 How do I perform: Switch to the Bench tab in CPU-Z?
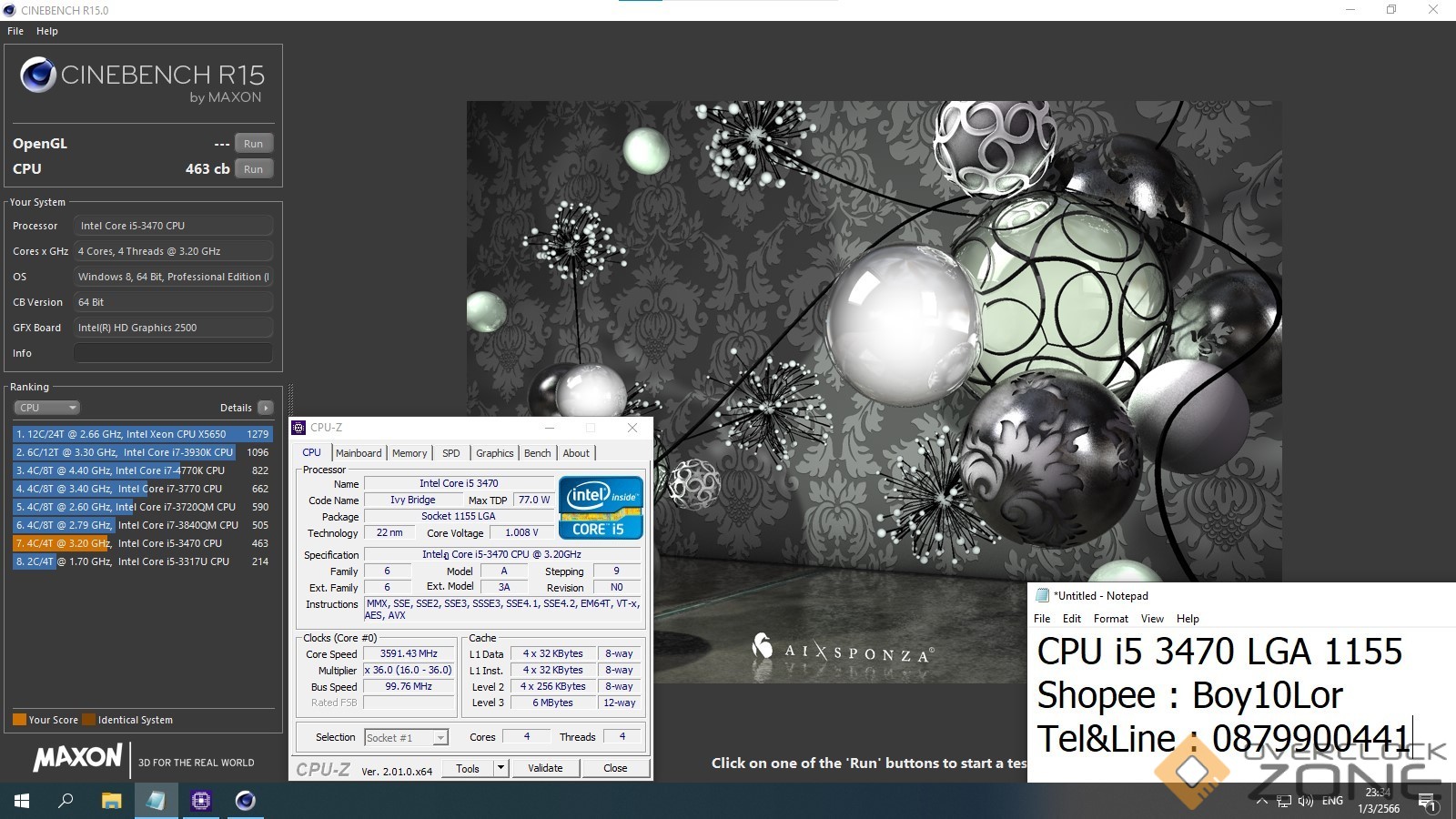[x=537, y=453]
